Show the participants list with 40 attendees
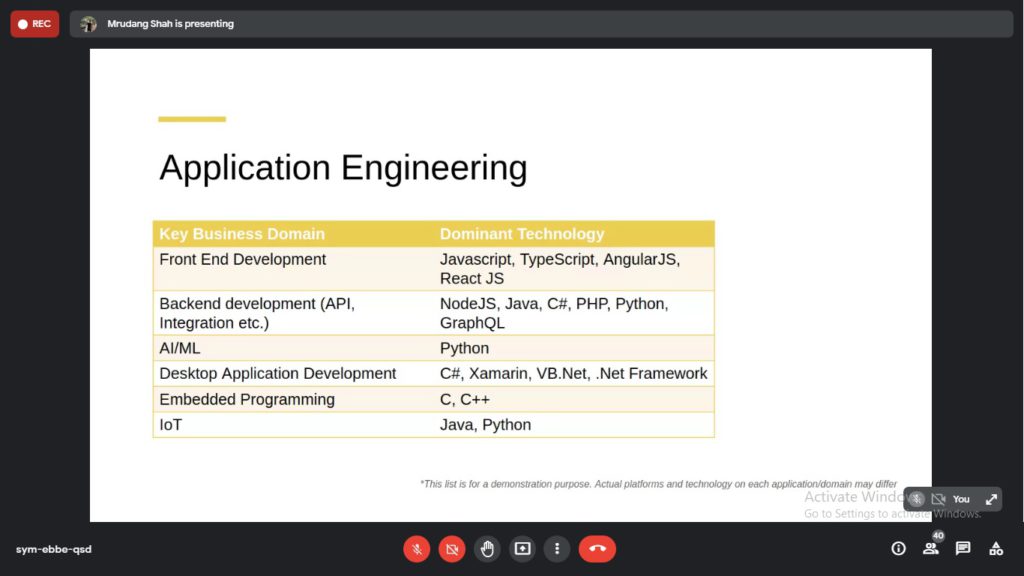This screenshot has width=1024, height=576. 930,548
